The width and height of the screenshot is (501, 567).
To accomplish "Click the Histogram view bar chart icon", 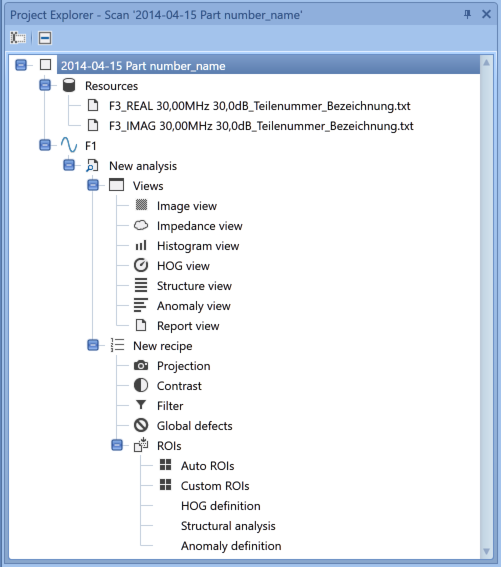I will [141, 245].
